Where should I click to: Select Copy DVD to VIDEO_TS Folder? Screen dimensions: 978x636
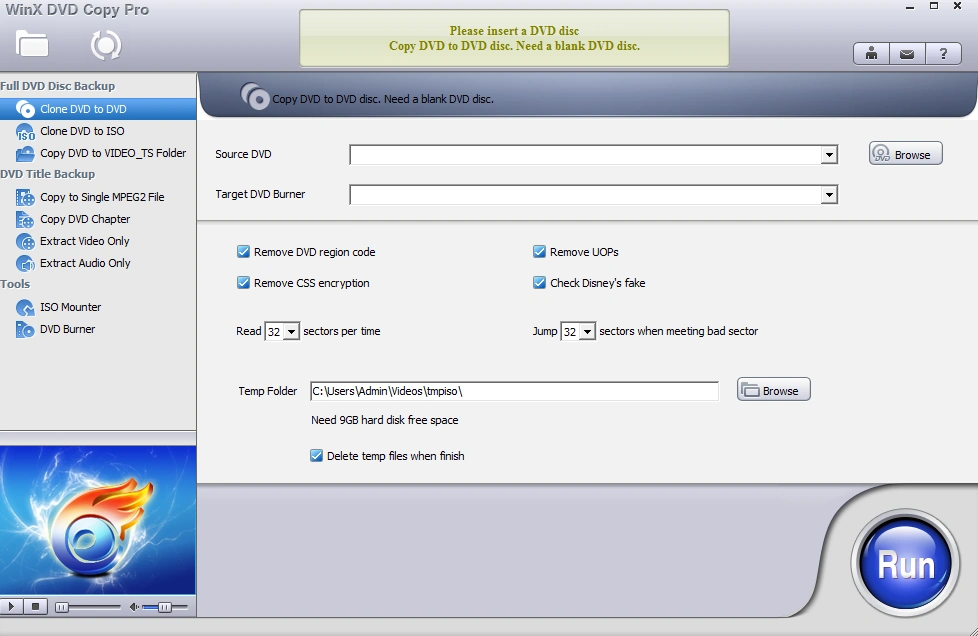98,153
